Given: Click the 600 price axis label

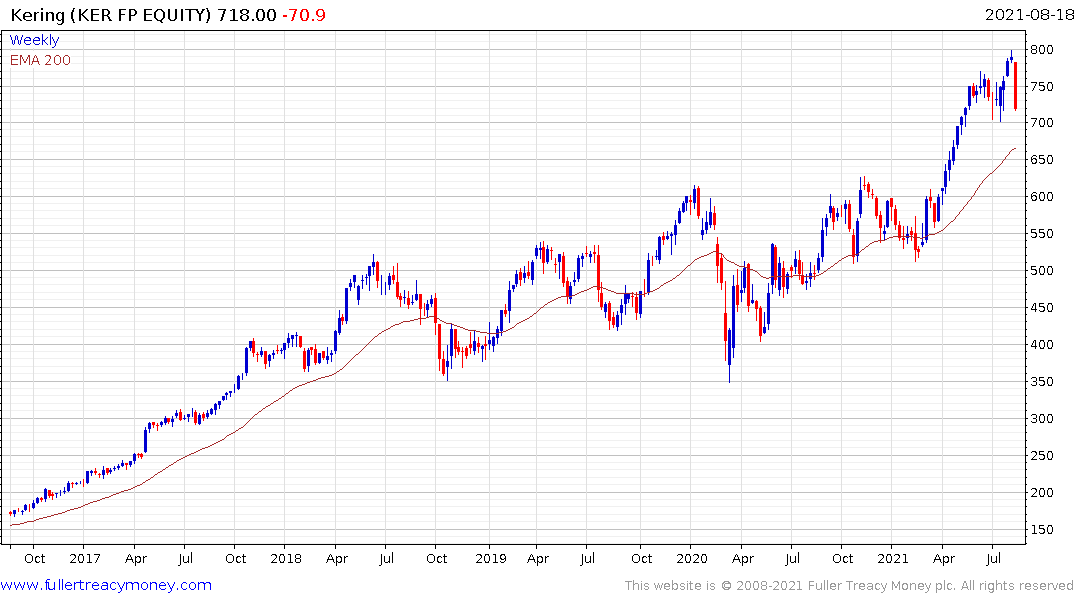Looking at the screenshot, I should [1041, 197].
